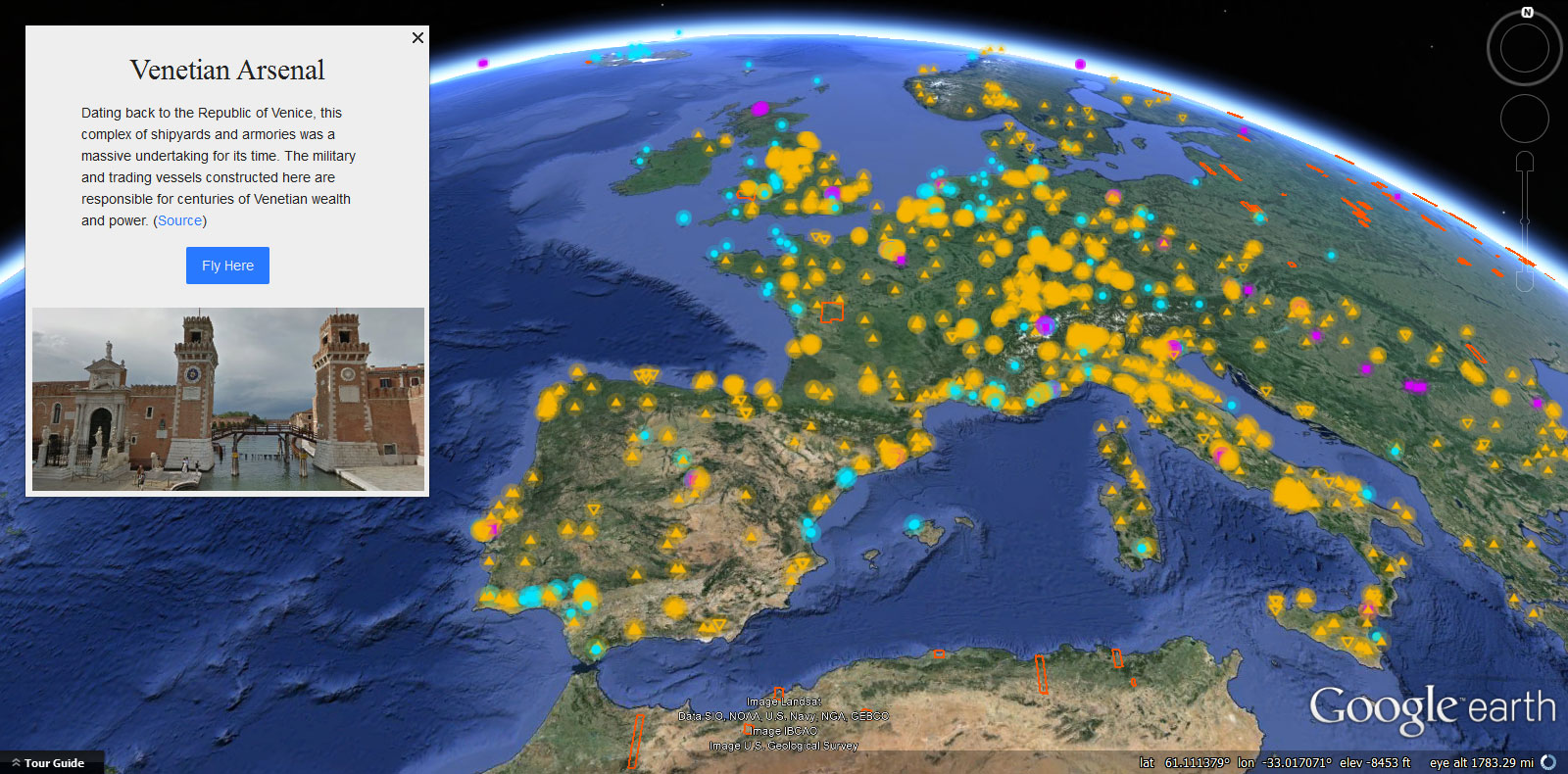Click the Fly Here button
This screenshot has width=1568, height=774.
tap(227, 266)
